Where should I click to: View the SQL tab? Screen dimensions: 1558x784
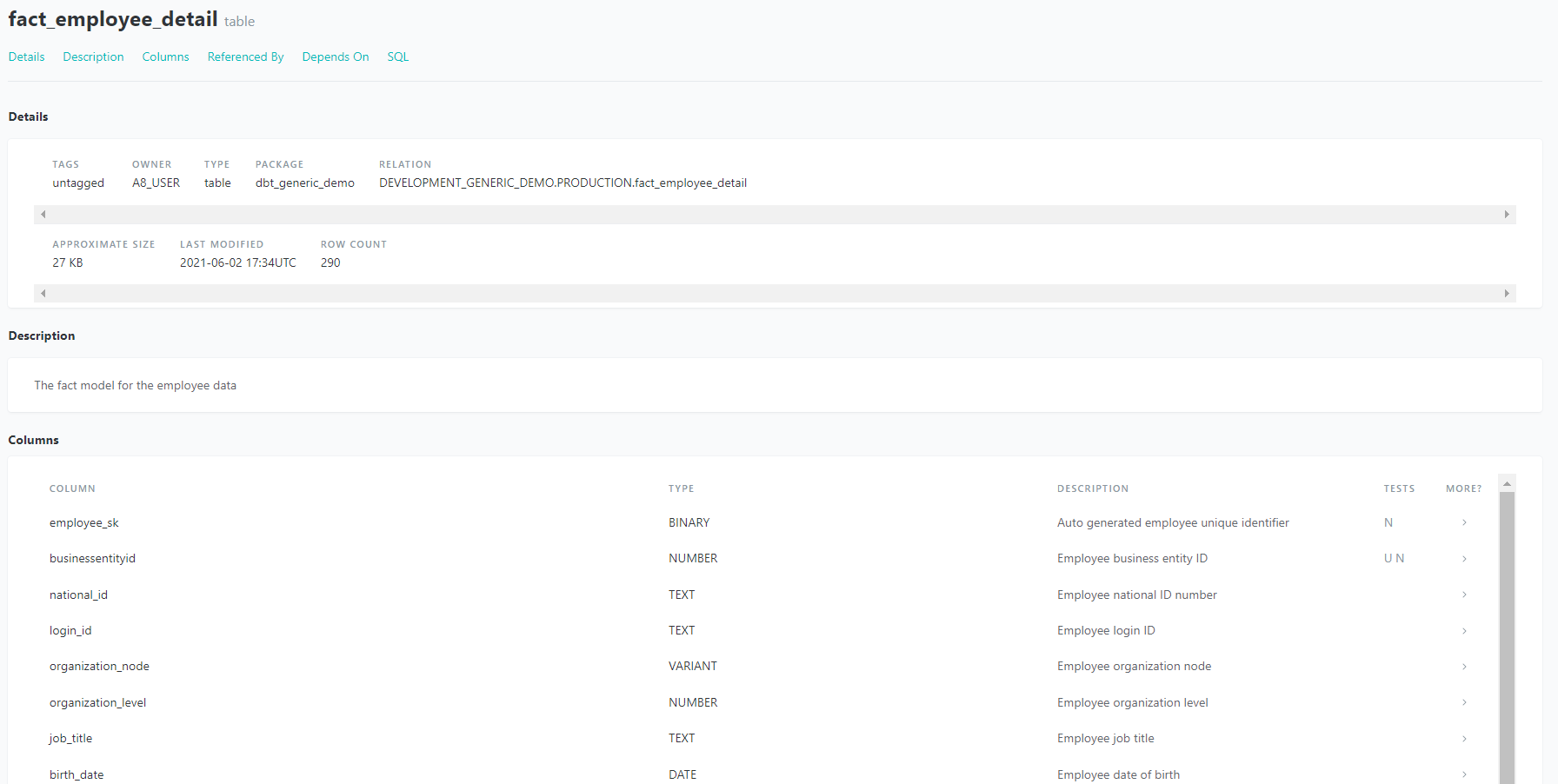397,56
